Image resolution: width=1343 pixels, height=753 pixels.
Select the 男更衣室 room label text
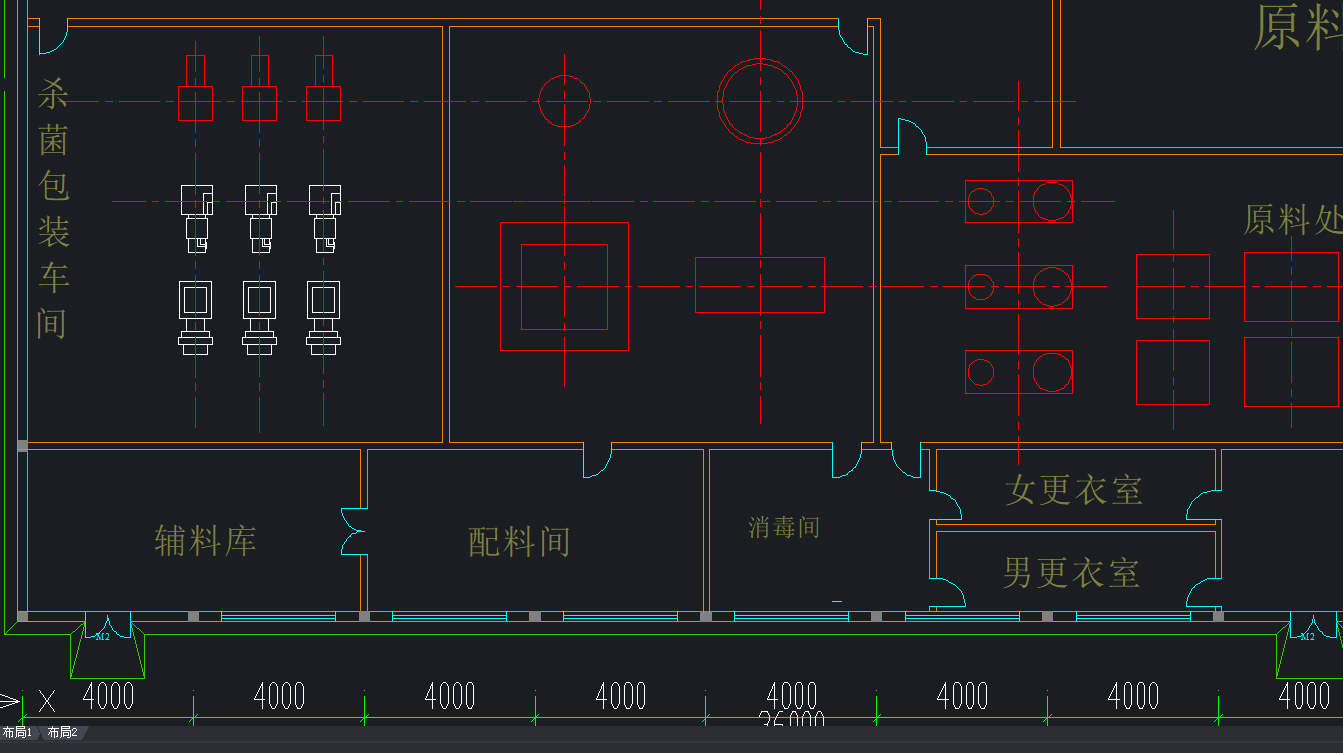tap(1071, 573)
